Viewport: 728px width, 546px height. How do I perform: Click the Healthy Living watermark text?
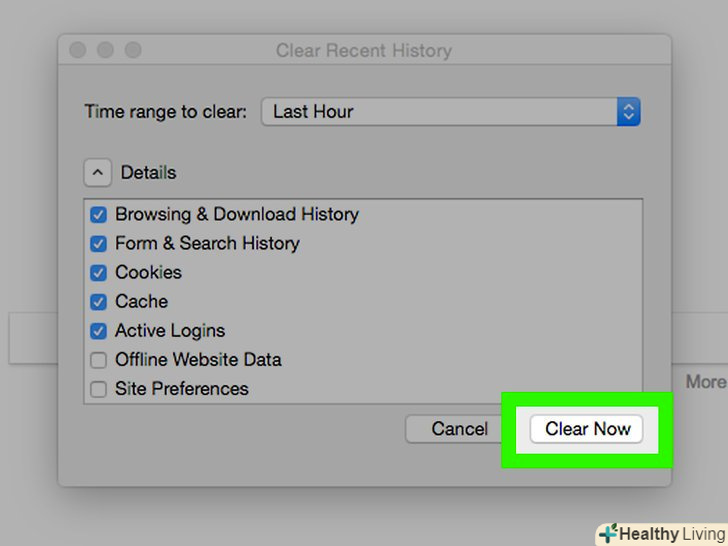[672, 534]
